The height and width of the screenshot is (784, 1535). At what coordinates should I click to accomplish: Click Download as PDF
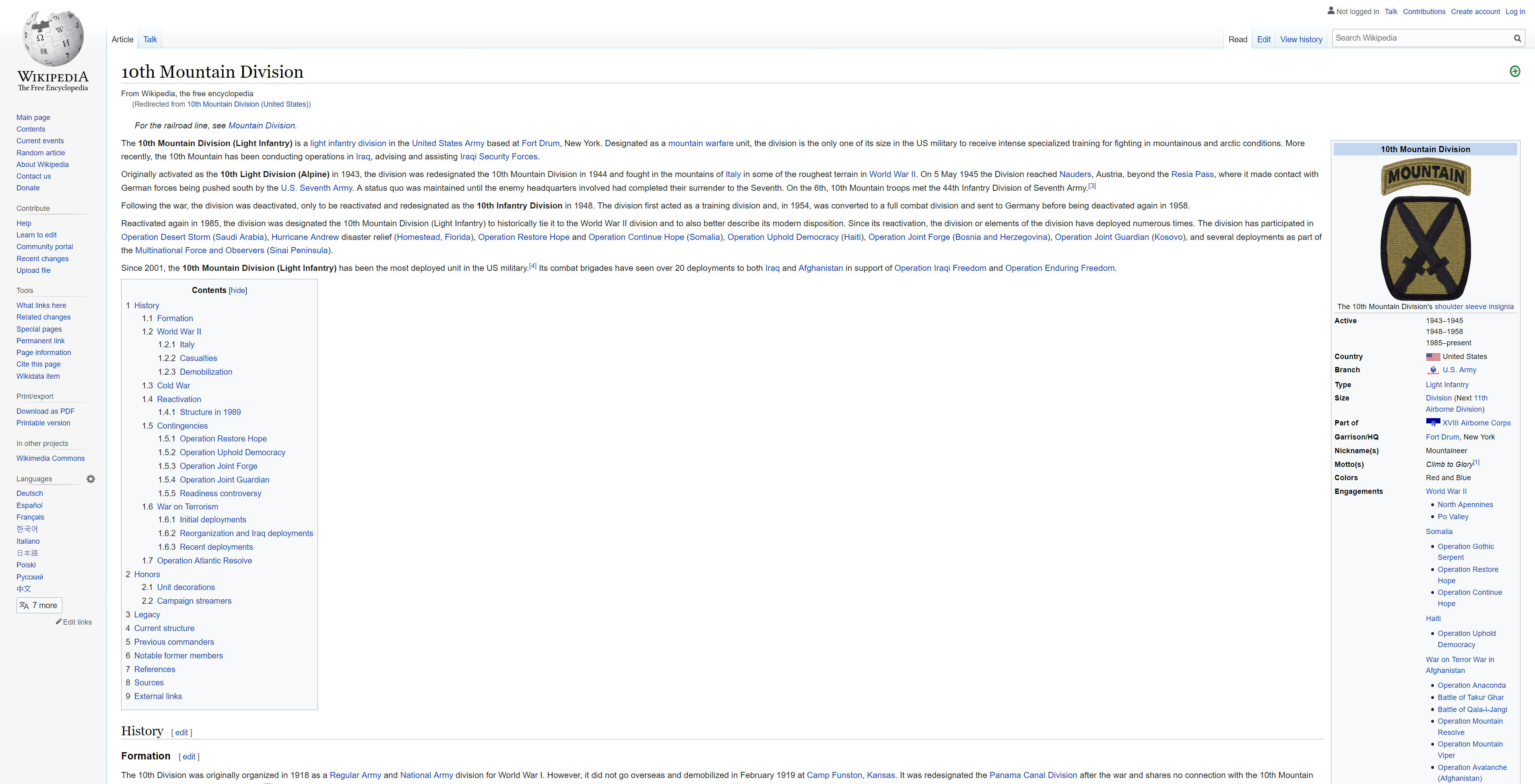coord(45,411)
